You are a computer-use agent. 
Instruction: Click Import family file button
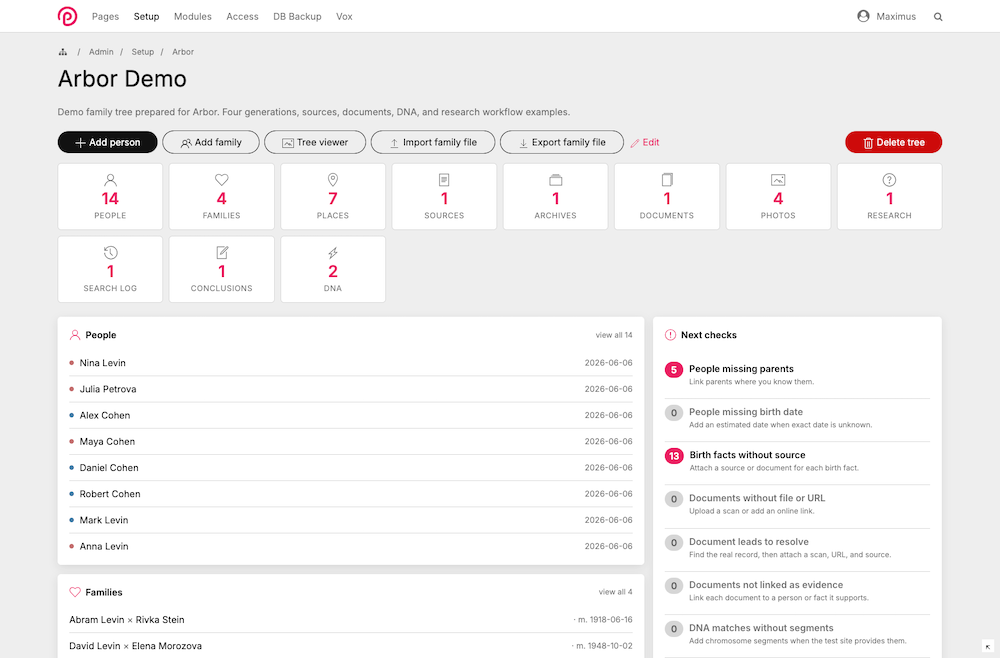433,142
